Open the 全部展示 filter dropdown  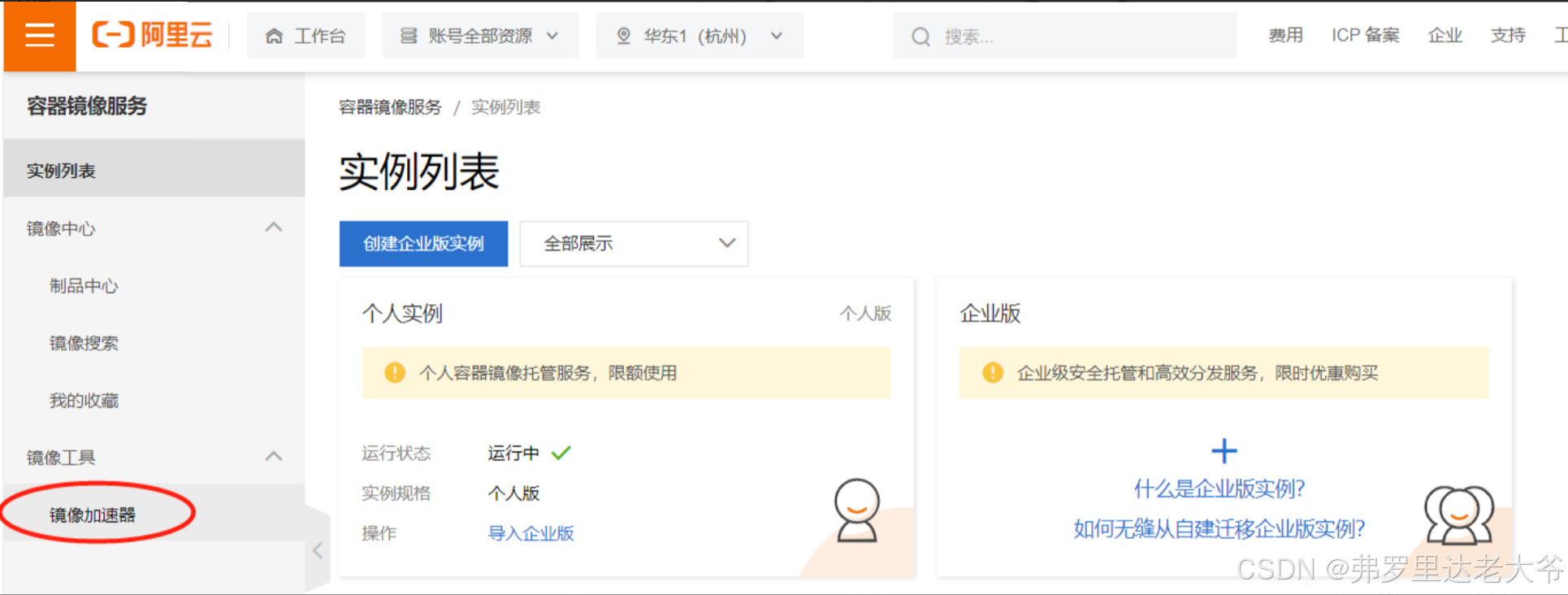coord(634,244)
